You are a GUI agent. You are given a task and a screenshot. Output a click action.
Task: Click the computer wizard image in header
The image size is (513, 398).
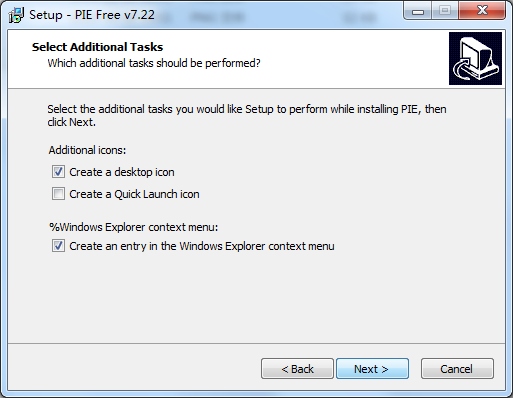[475, 58]
